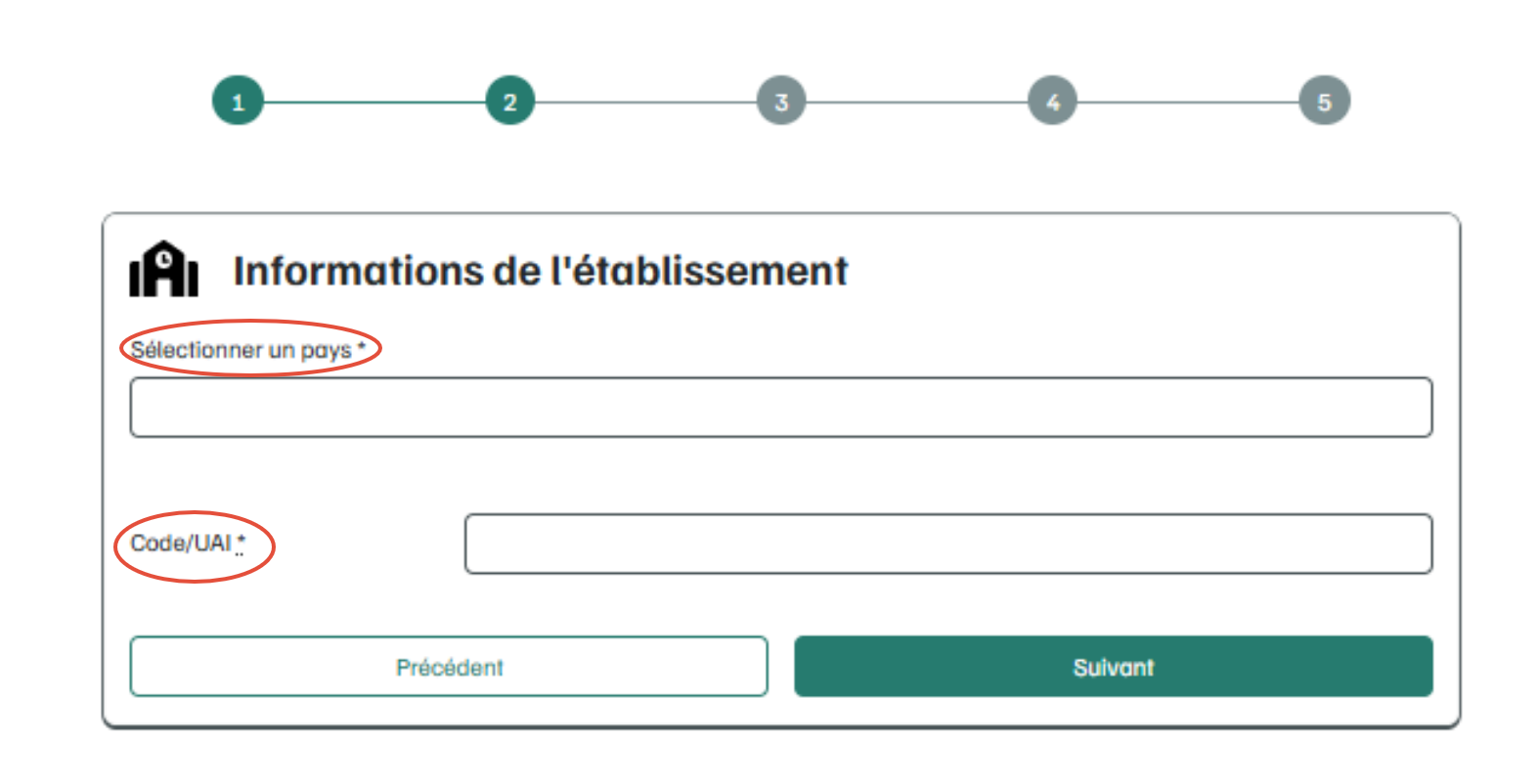Click the green progress line between steps 1 and 2

[373, 102]
